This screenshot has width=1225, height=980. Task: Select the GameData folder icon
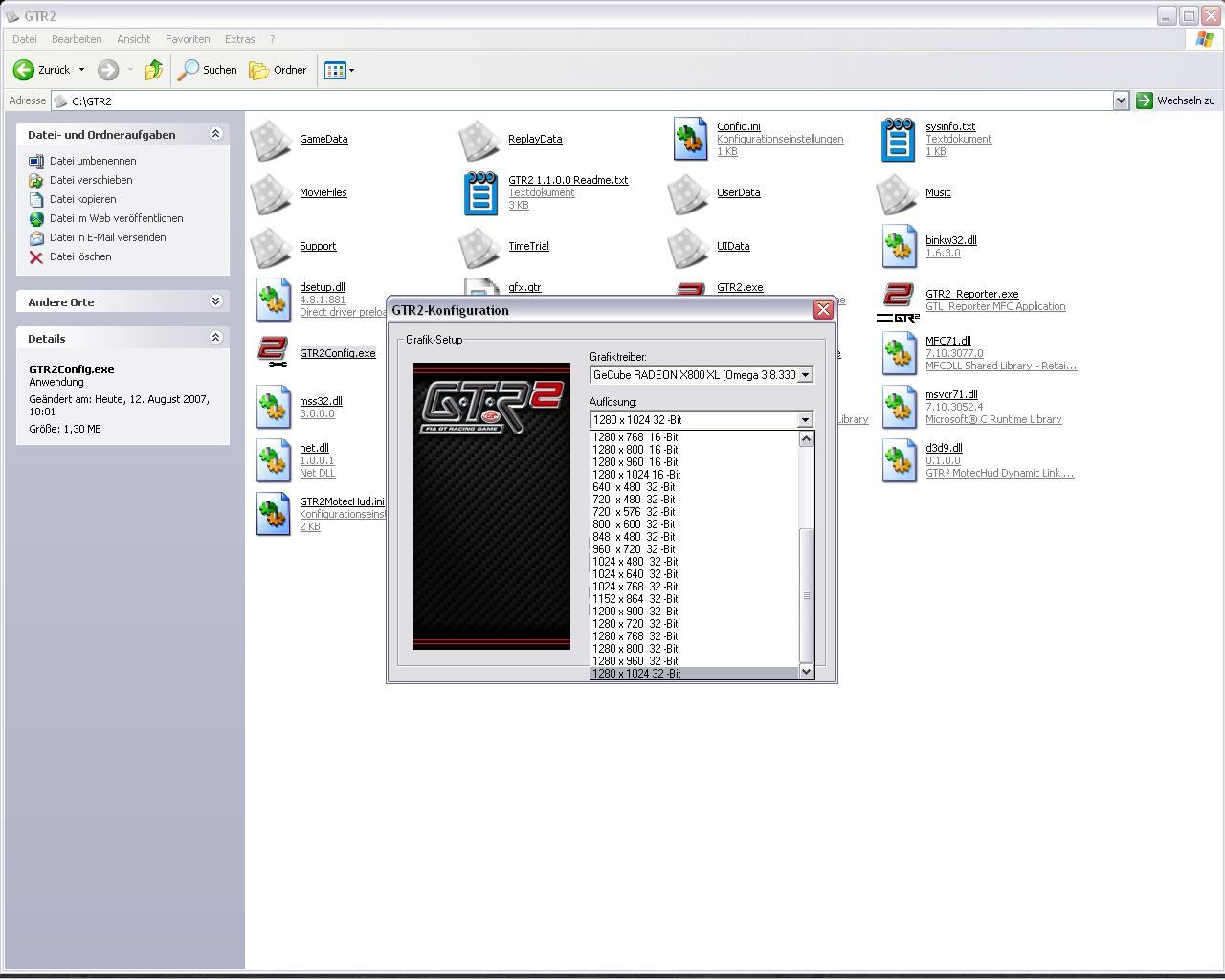272,140
